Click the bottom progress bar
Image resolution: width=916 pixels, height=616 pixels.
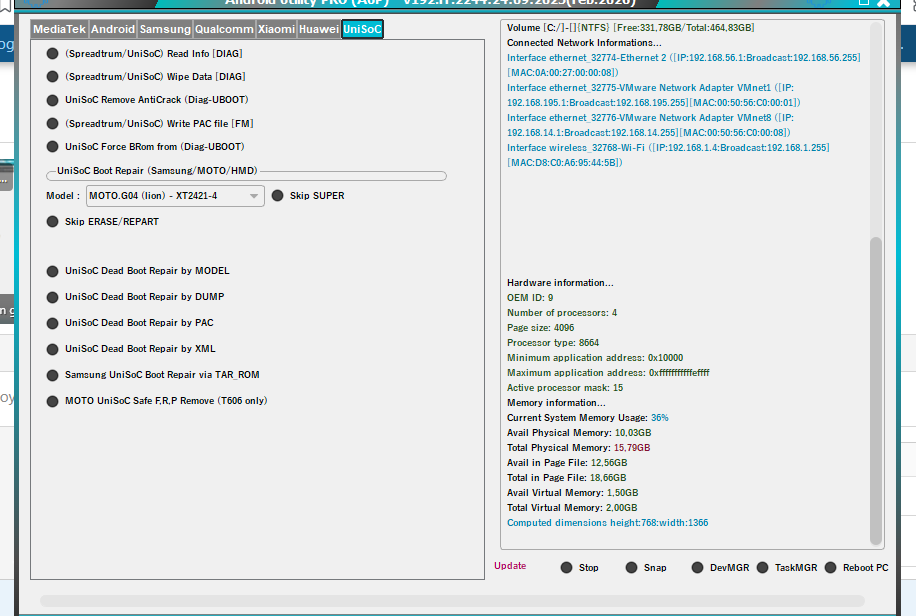[452, 601]
